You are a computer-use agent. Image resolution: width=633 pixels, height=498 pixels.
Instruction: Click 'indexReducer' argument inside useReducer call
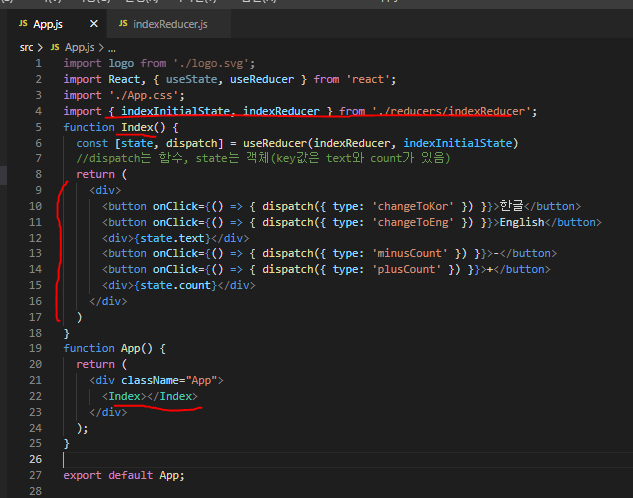pos(352,143)
